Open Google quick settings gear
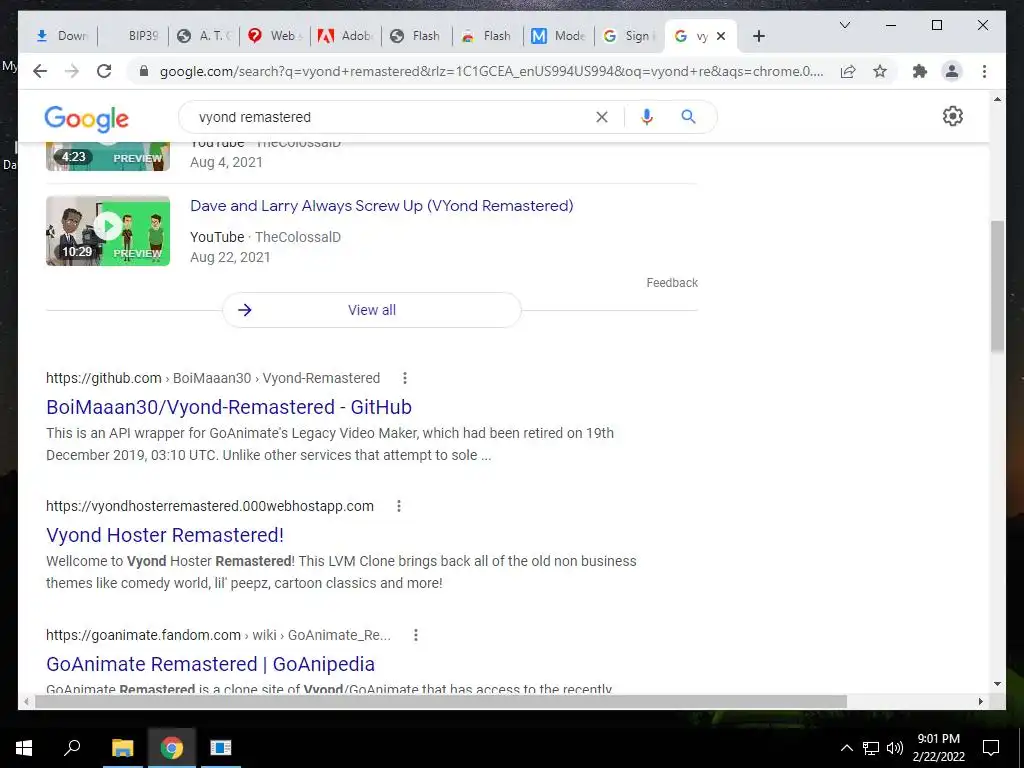 tap(952, 116)
